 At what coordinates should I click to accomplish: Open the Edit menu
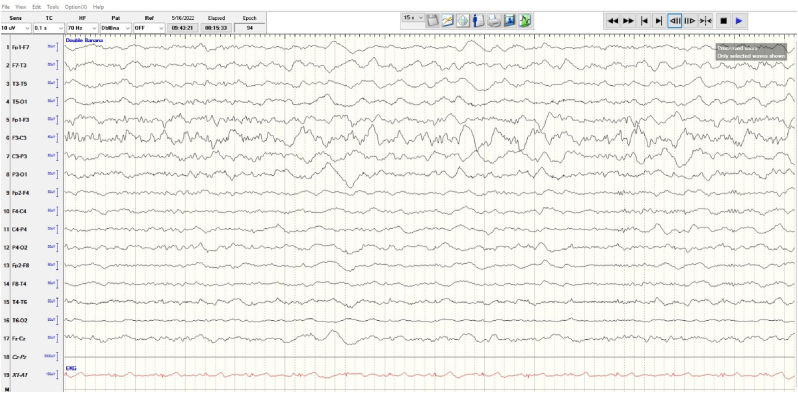coord(37,7)
